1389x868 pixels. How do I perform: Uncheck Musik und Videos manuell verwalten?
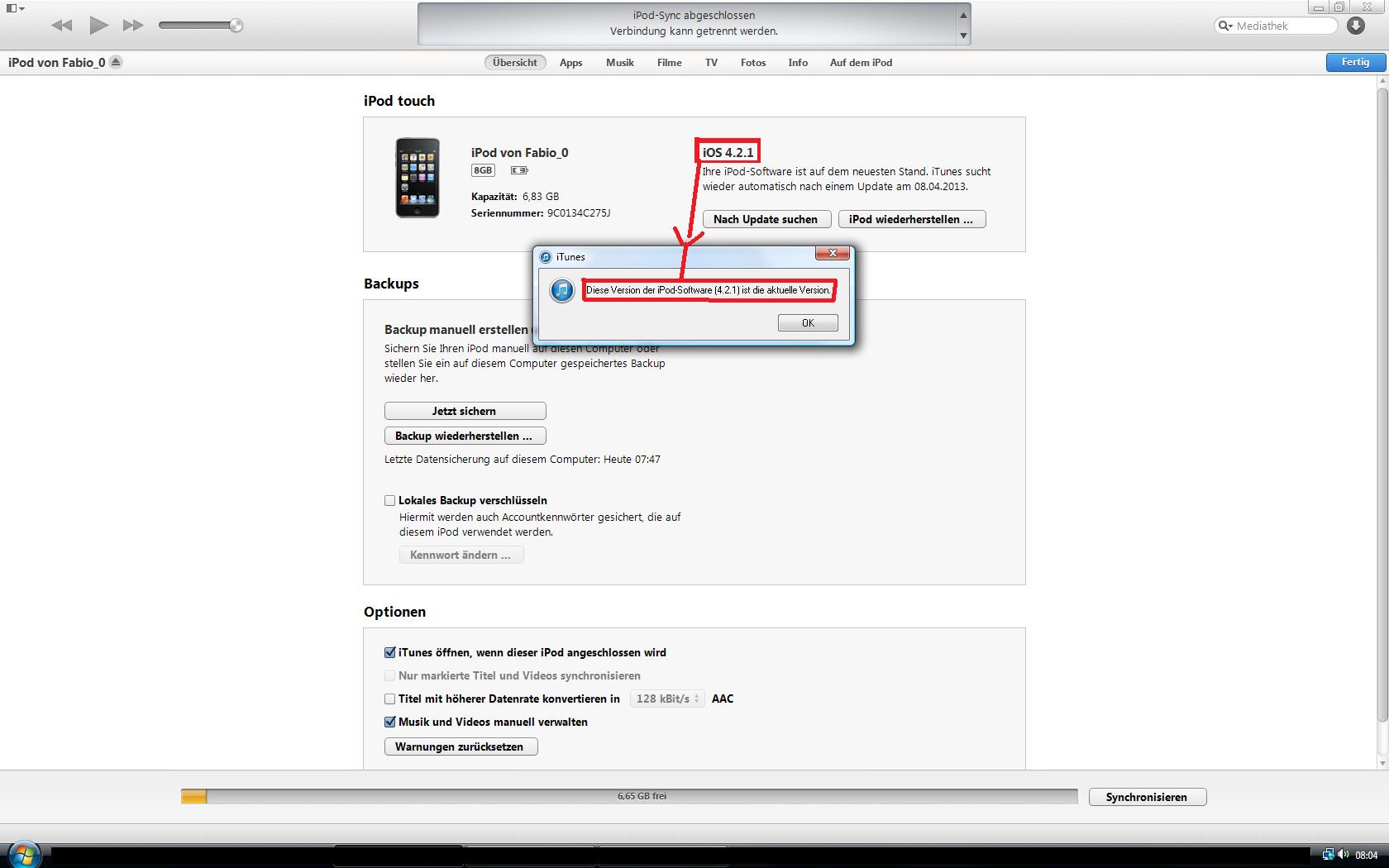coord(390,722)
